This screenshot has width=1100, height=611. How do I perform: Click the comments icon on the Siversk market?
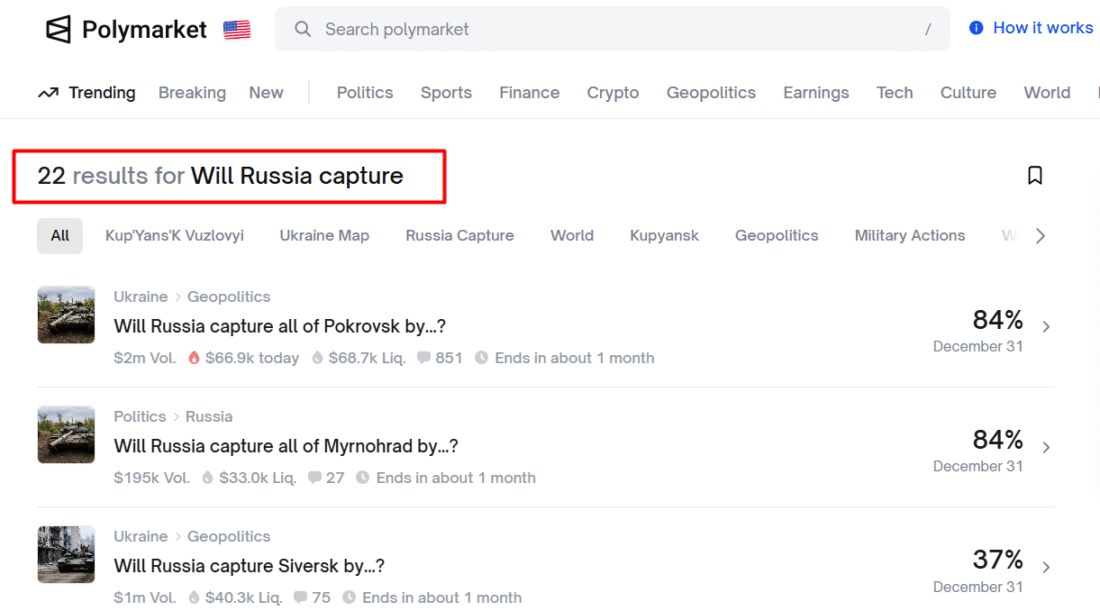300,598
